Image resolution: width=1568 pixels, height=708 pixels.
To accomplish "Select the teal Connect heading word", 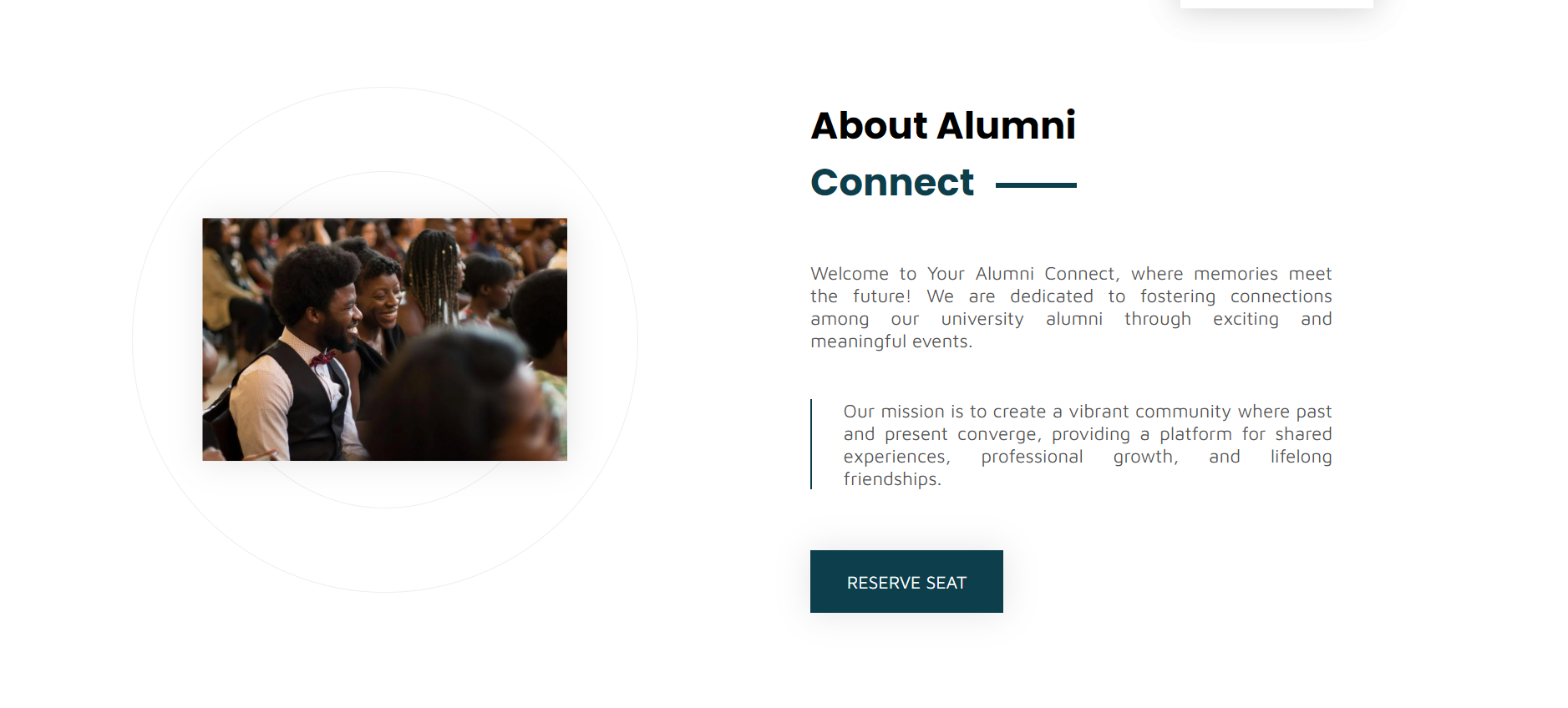I will [891, 182].
